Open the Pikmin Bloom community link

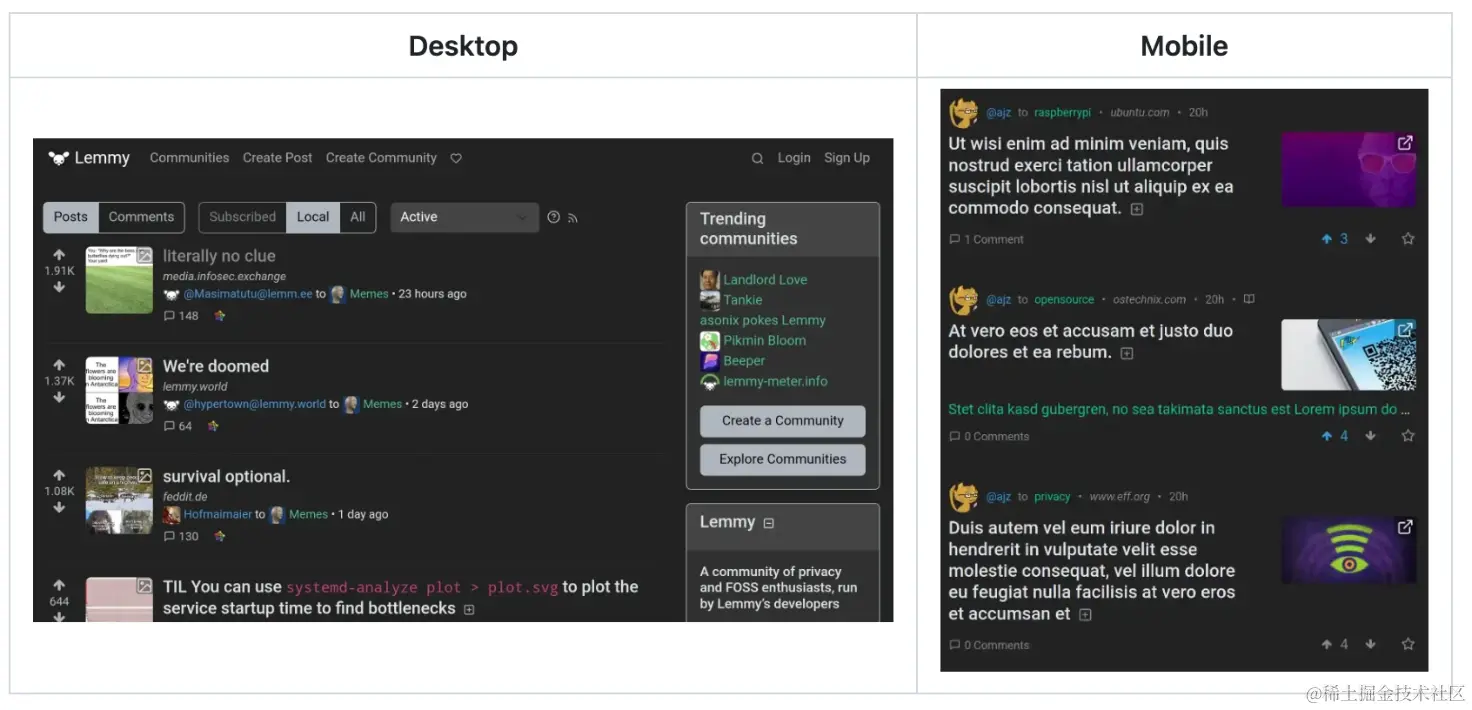click(x=764, y=341)
